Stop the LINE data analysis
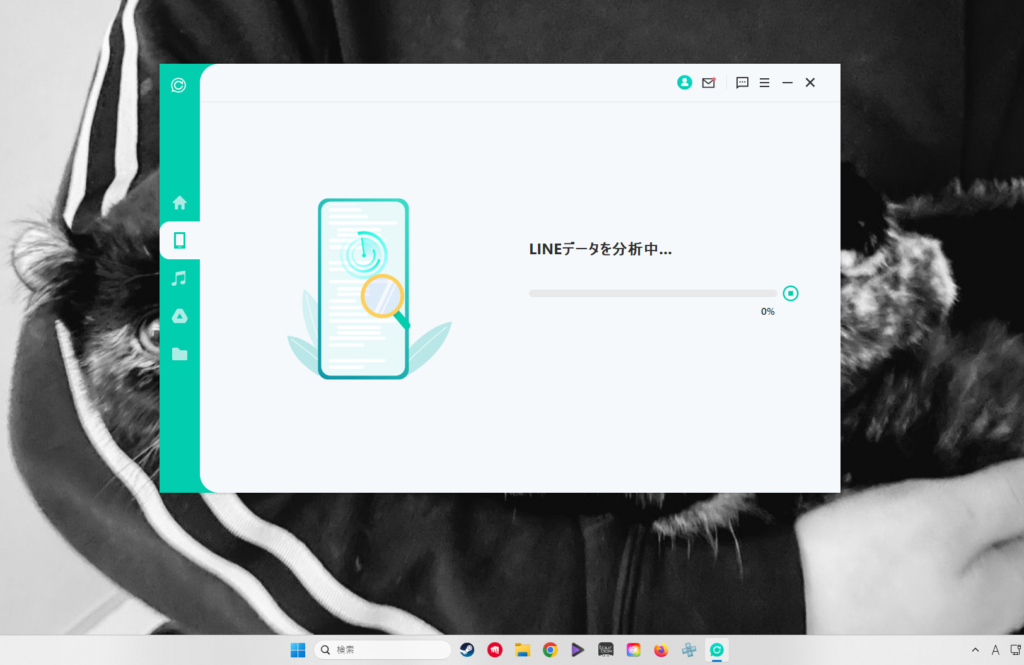 tap(791, 293)
